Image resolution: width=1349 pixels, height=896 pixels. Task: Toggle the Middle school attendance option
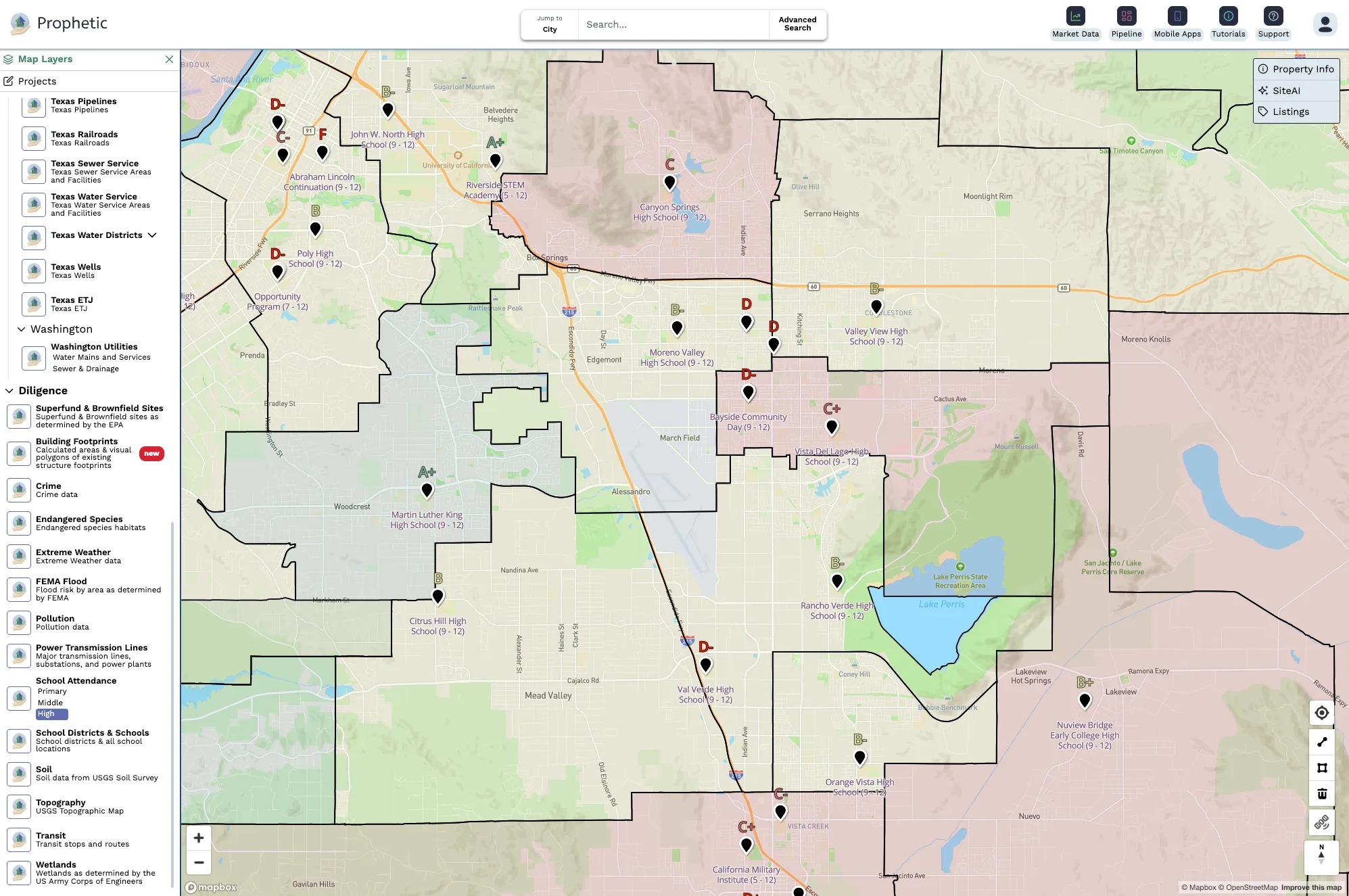(50, 703)
